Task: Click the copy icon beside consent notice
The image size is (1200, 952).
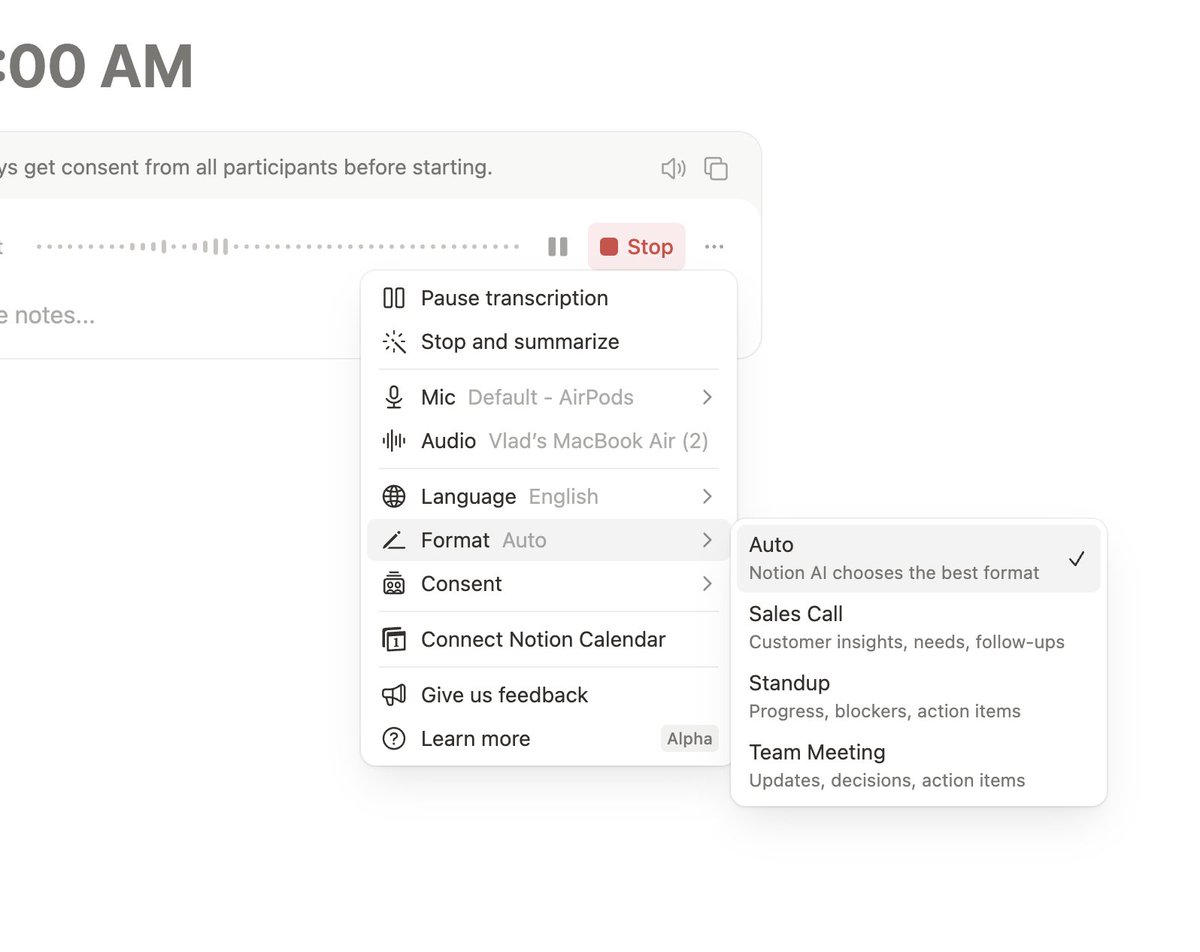Action: click(716, 168)
